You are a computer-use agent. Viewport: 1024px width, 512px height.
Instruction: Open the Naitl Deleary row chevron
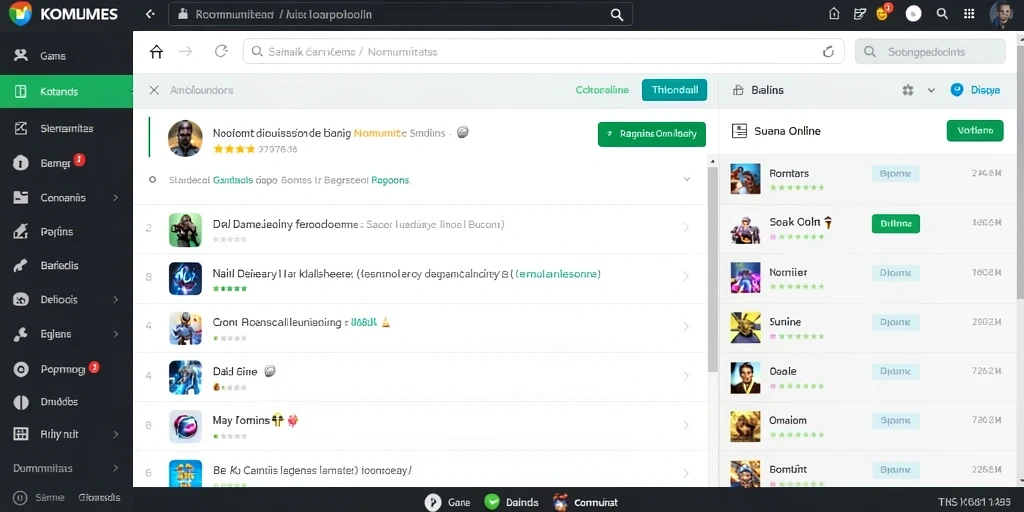[686, 276]
